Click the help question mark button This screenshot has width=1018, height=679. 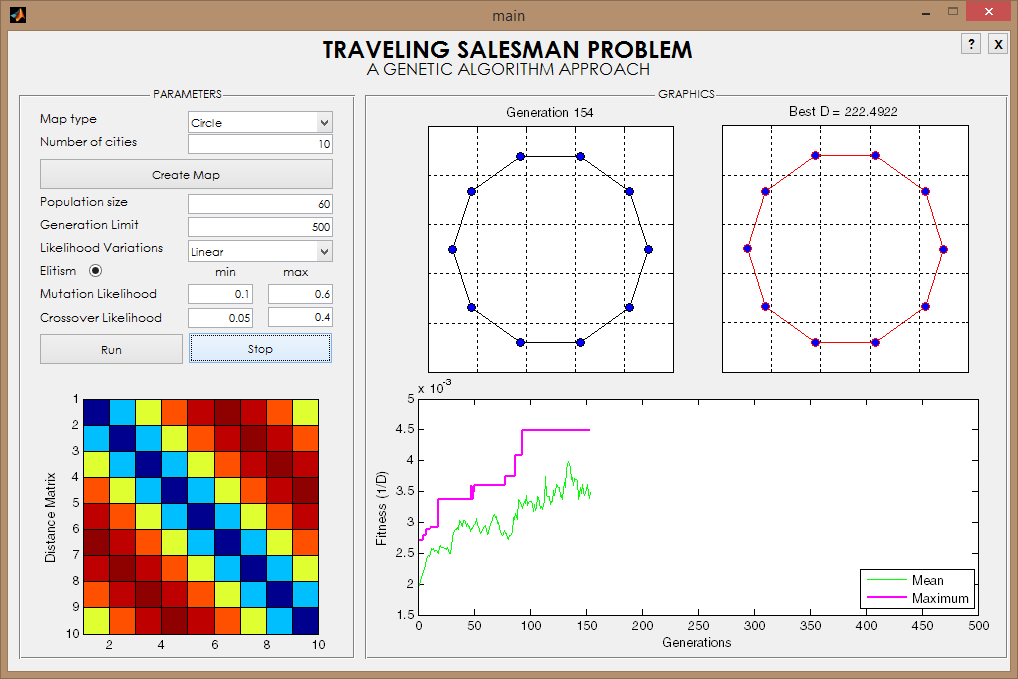point(971,44)
